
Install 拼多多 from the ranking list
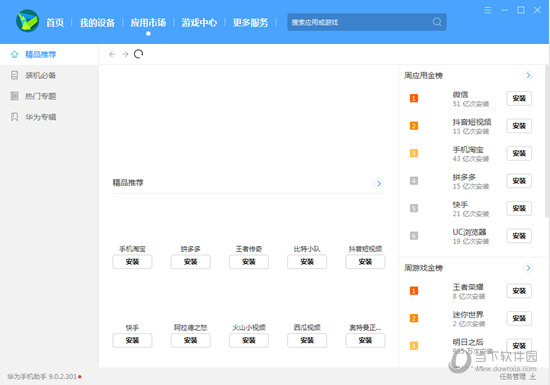(x=519, y=181)
